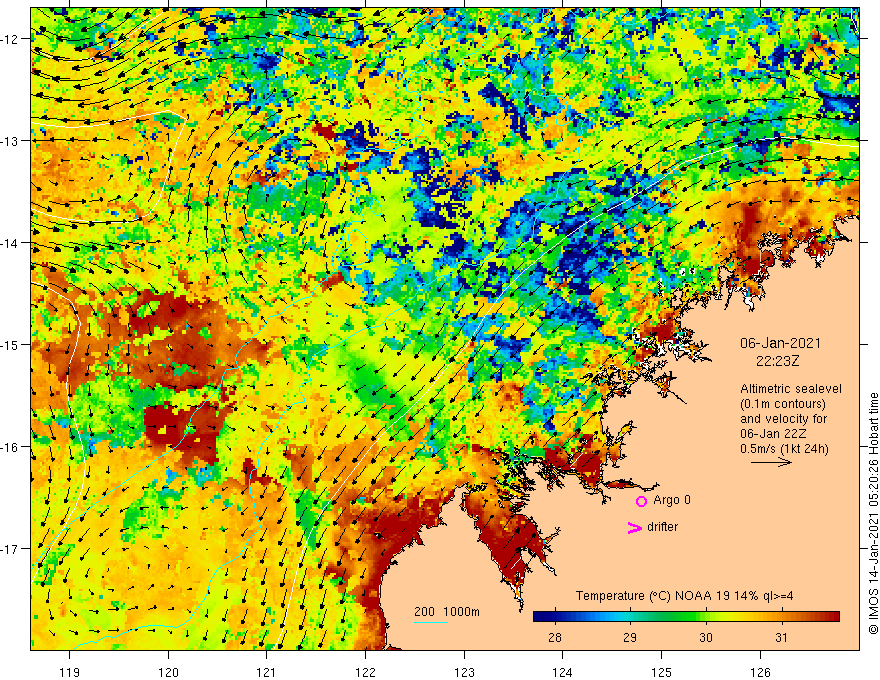Click the latitude axis label -13
This screenshot has height=680, width=880.
coord(11,141)
